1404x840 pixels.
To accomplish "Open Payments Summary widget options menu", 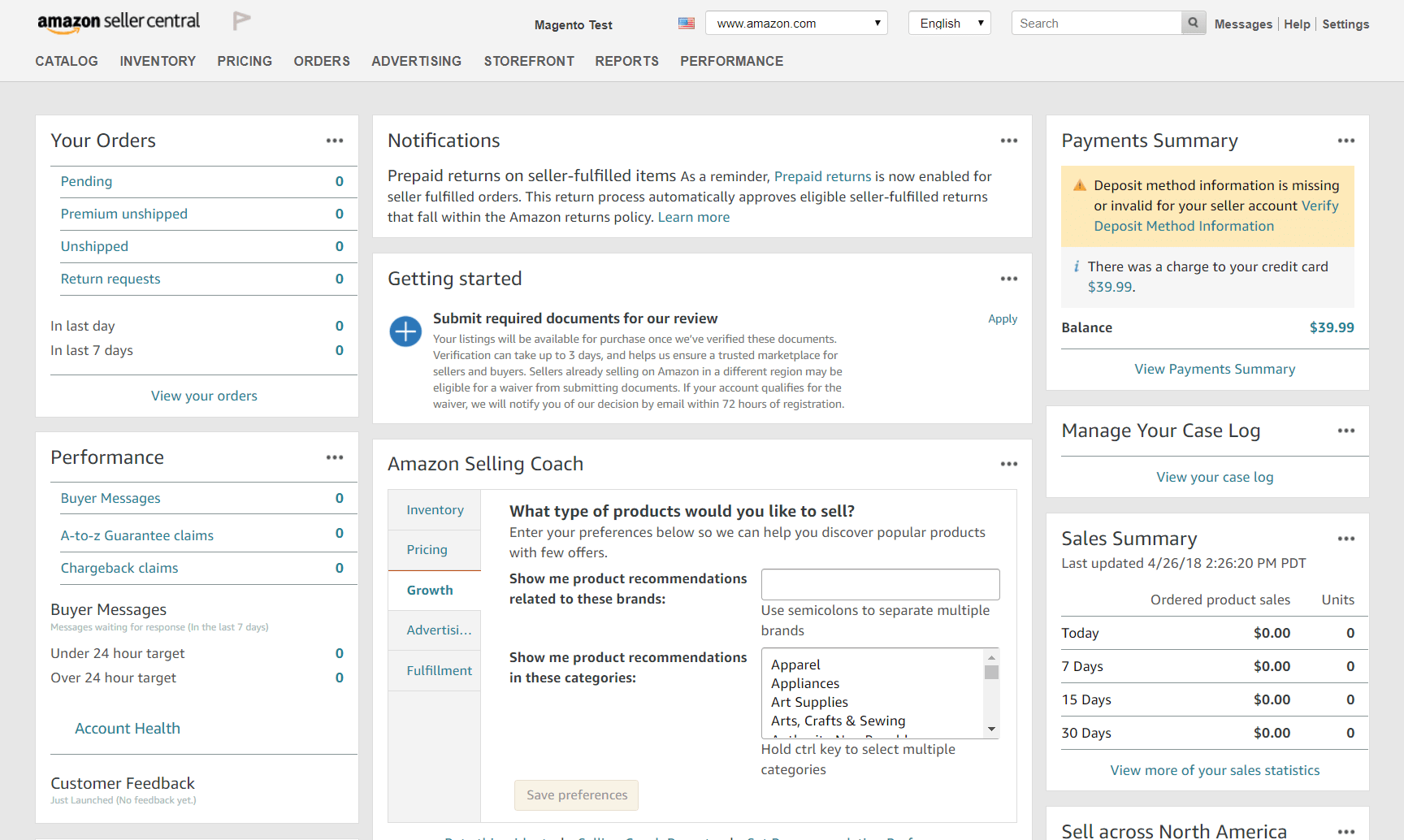I will click(x=1346, y=141).
